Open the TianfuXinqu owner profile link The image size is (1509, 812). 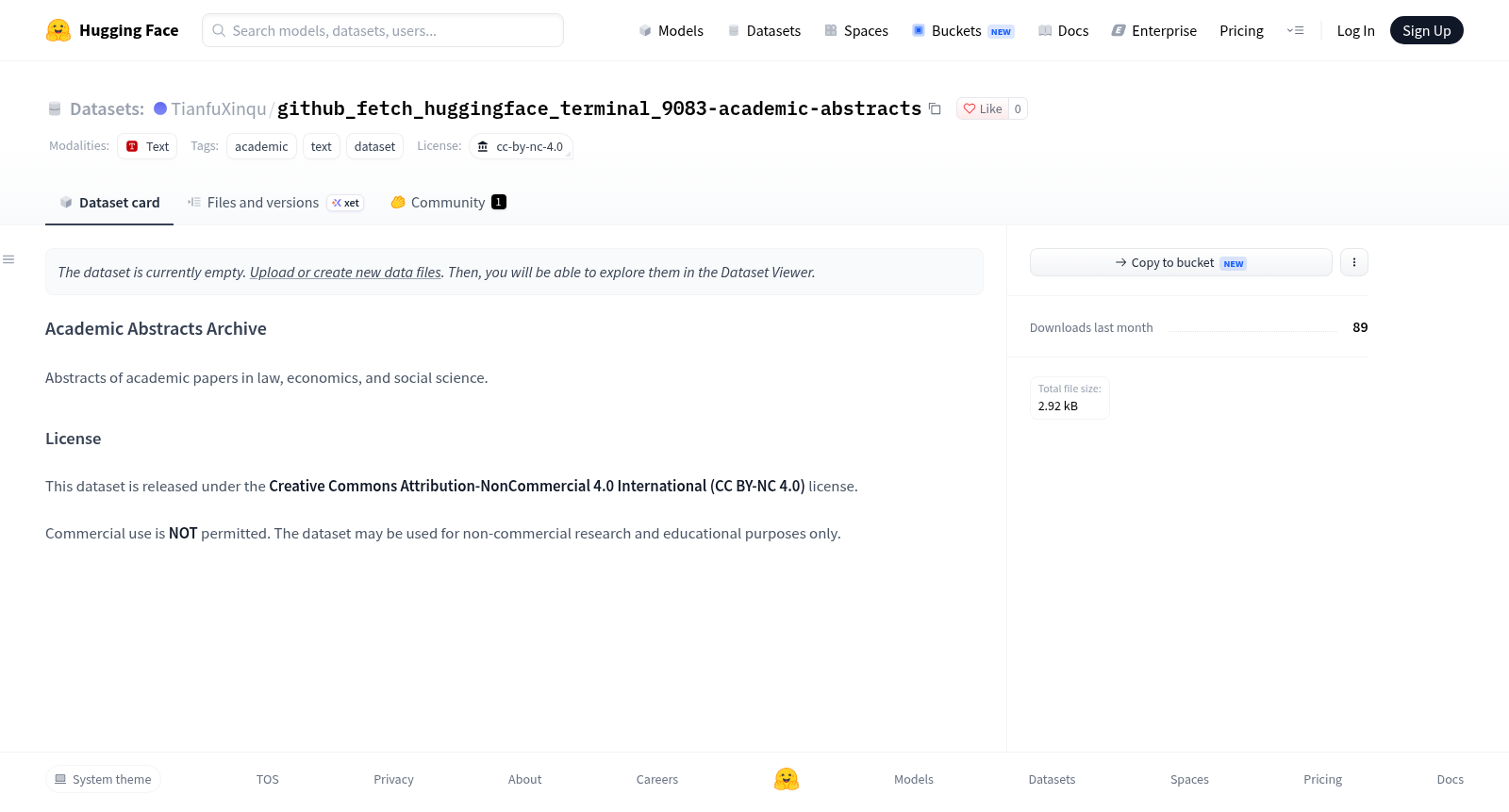pos(219,108)
